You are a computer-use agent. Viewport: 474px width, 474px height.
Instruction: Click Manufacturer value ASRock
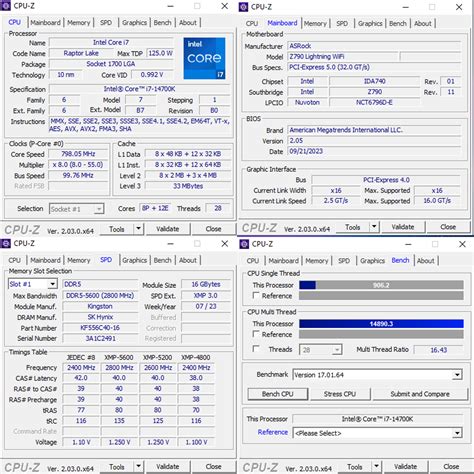[374, 46]
